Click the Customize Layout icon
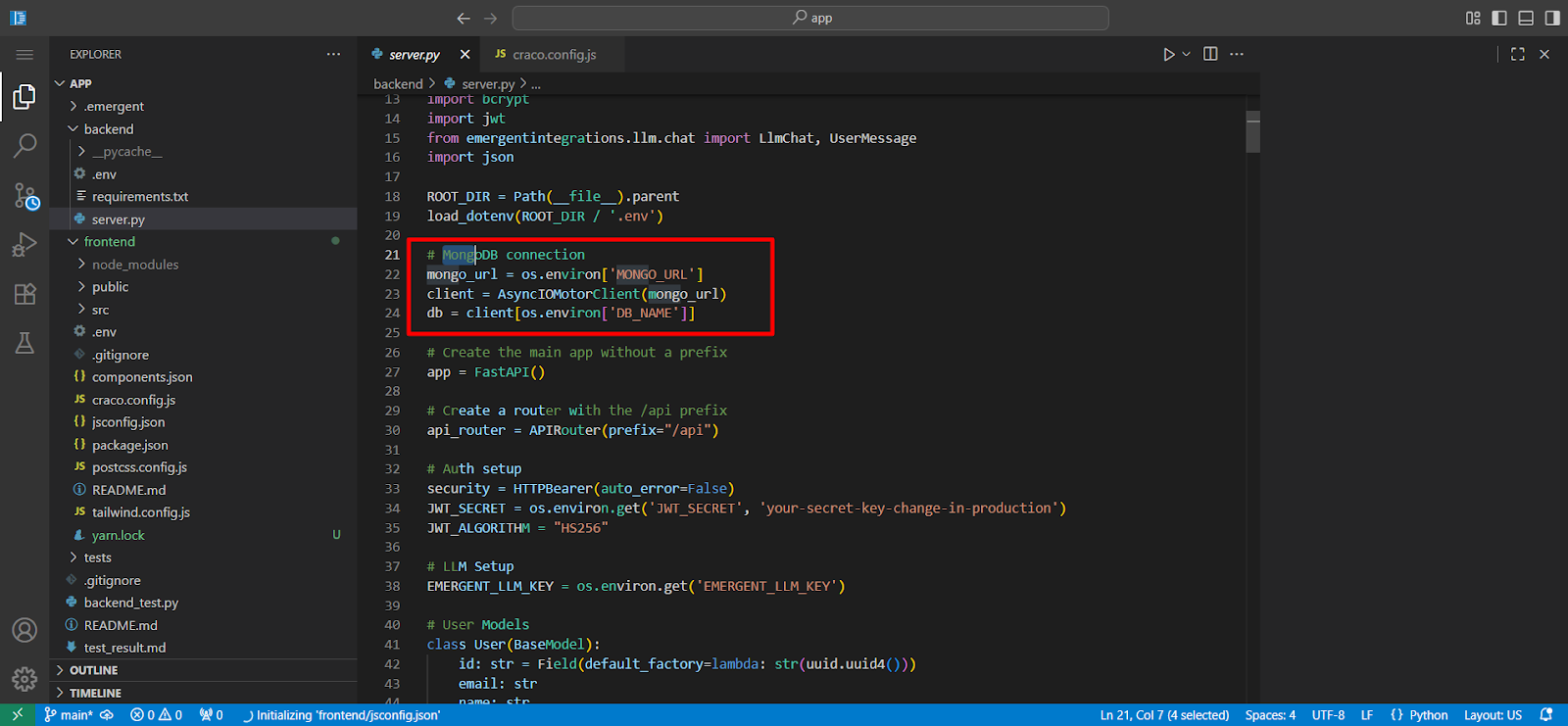The height and width of the screenshot is (726, 1568). pos(1473,18)
